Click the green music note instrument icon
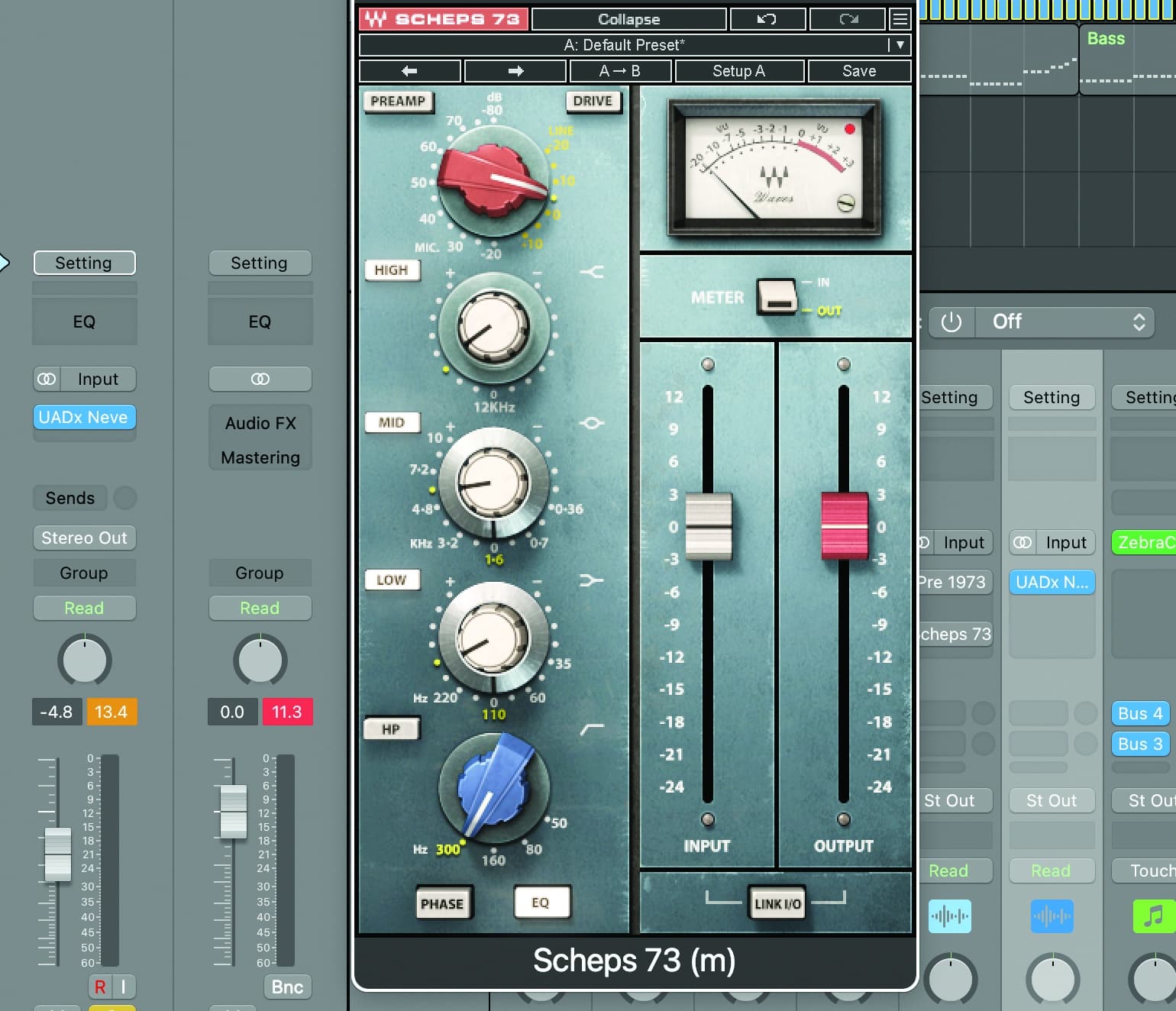Screen dimensions: 1176x1011 point(1154,916)
